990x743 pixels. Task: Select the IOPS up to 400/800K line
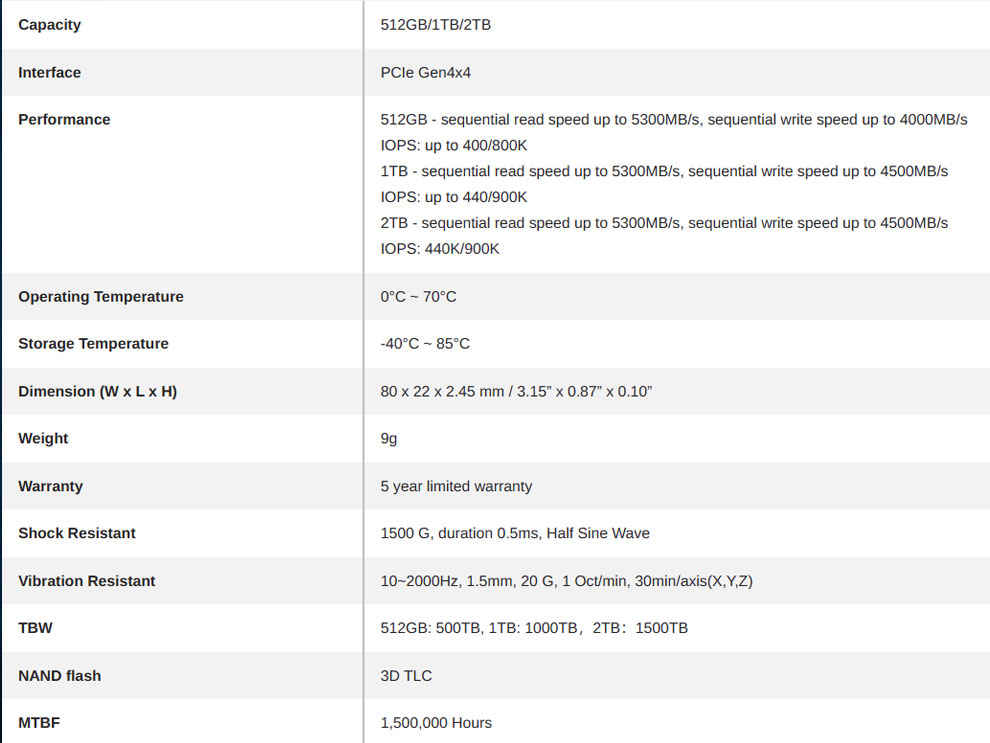(x=453, y=145)
